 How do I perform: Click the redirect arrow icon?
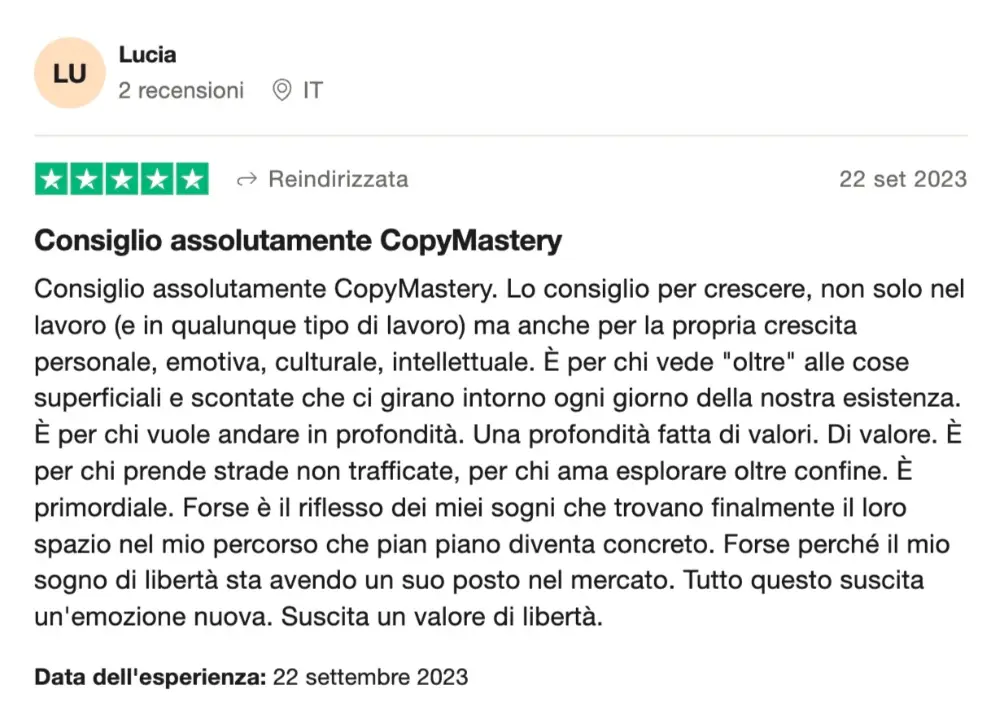point(246,180)
